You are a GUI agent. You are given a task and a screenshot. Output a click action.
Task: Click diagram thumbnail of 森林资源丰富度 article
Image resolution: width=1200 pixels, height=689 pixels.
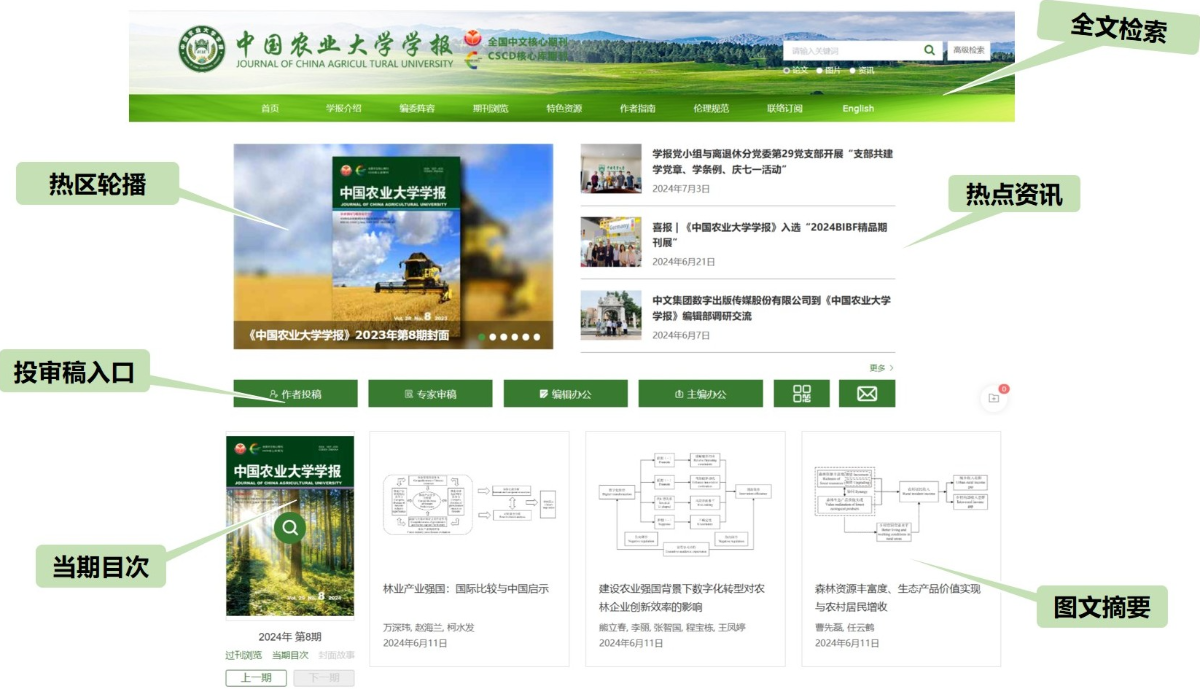[x=901, y=503]
